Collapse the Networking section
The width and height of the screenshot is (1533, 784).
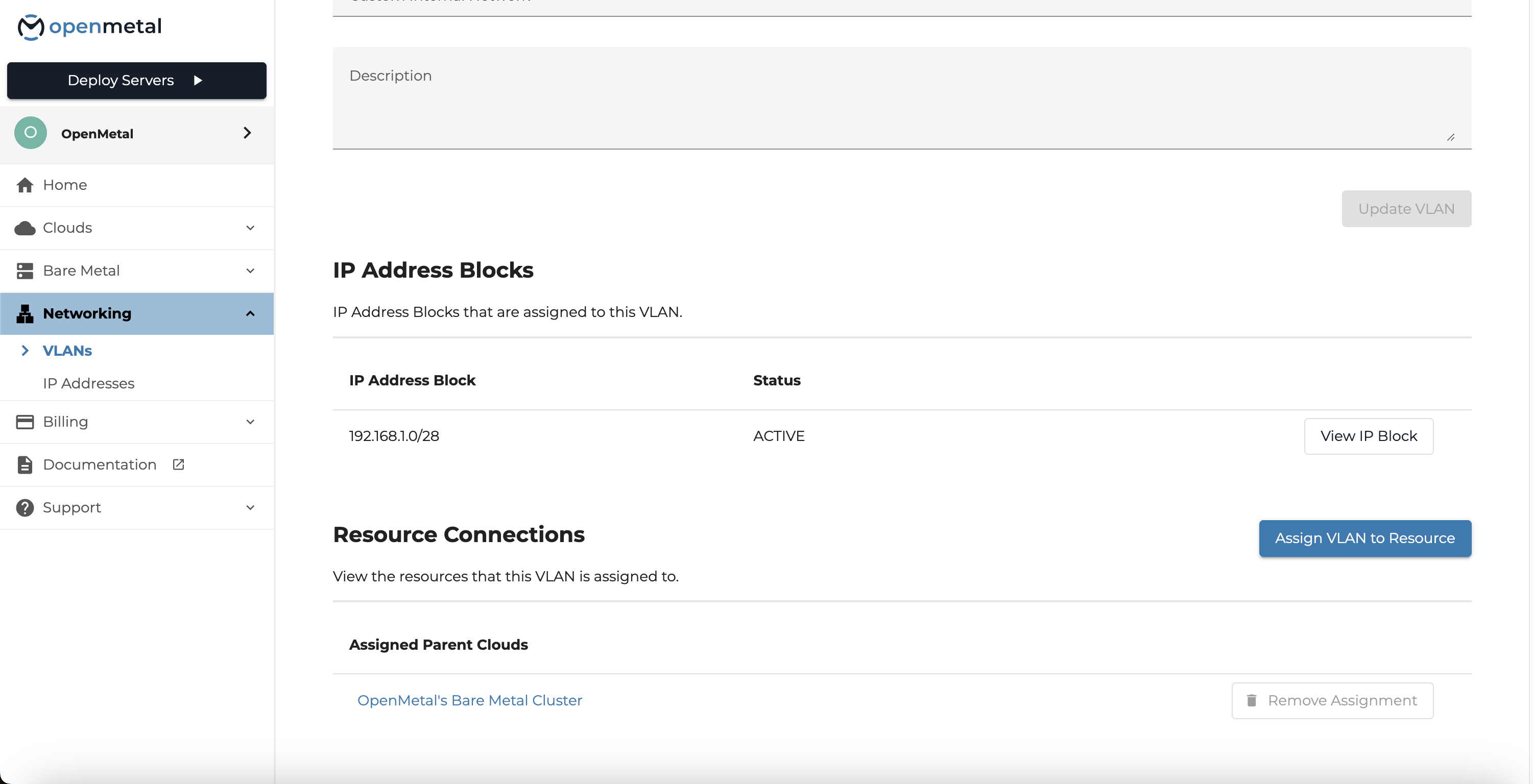pyautogui.click(x=250, y=313)
